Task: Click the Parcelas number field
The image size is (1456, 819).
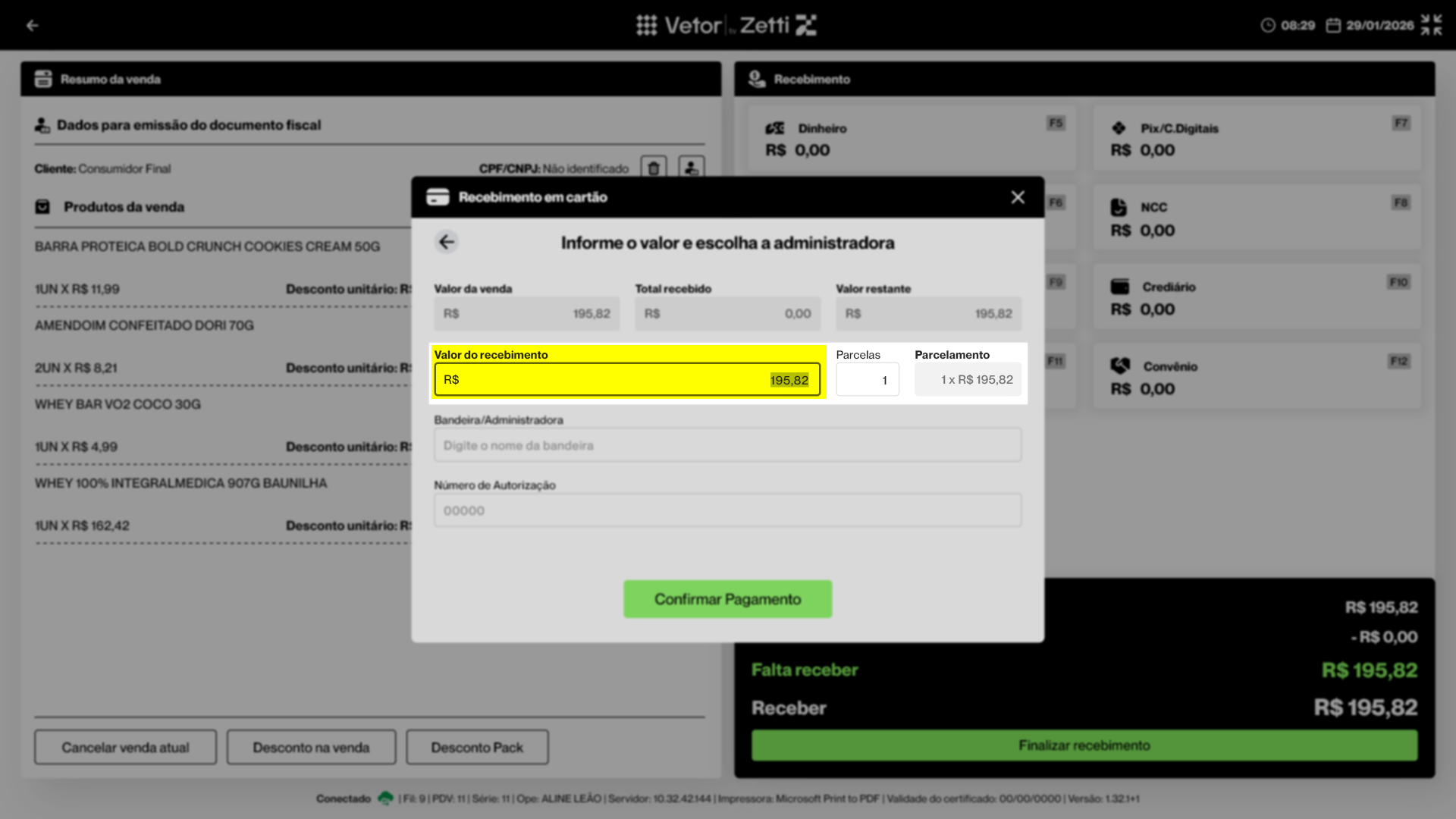Action: [x=867, y=379]
